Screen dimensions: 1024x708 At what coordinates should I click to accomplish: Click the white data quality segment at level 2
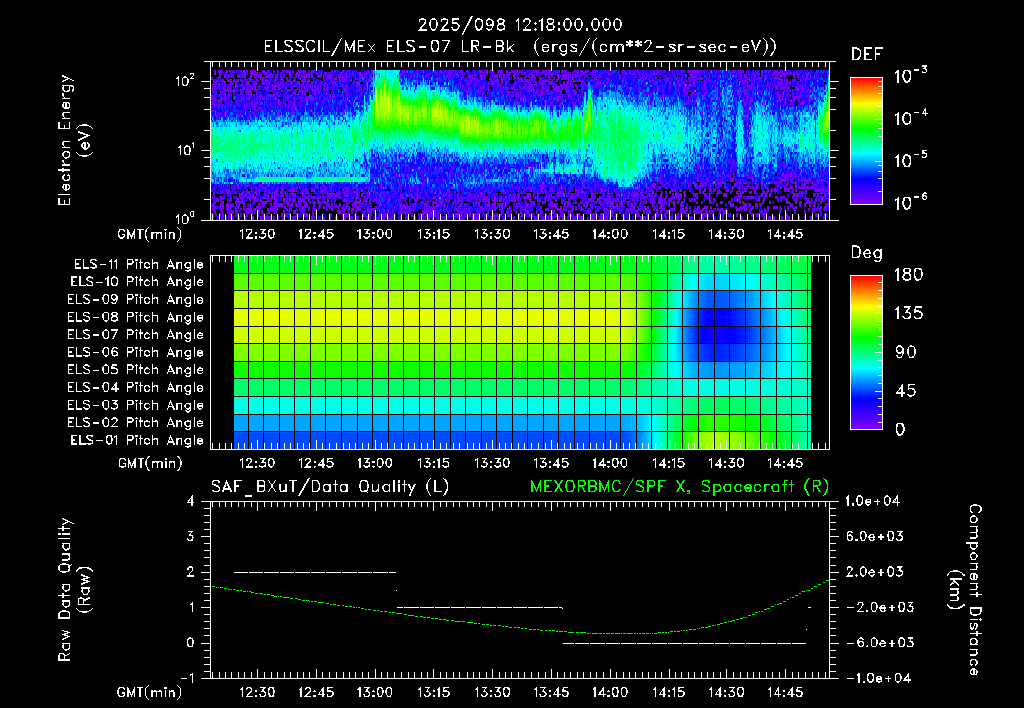tap(315, 572)
